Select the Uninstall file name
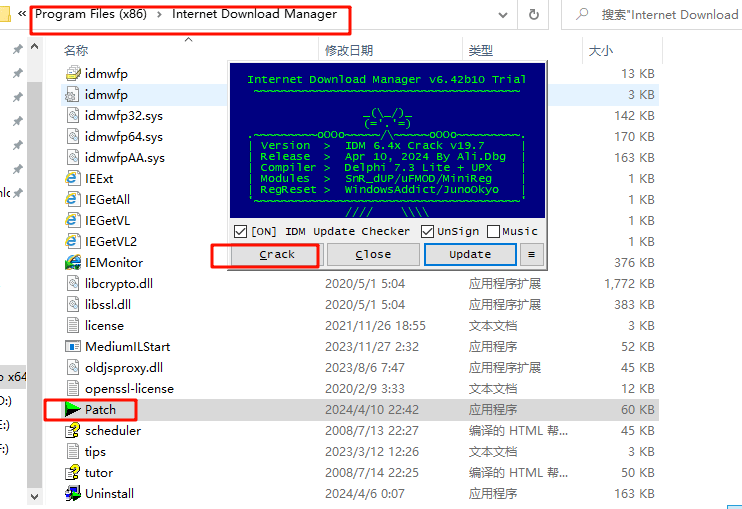The height and width of the screenshot is (509, 742). [109, 493]
